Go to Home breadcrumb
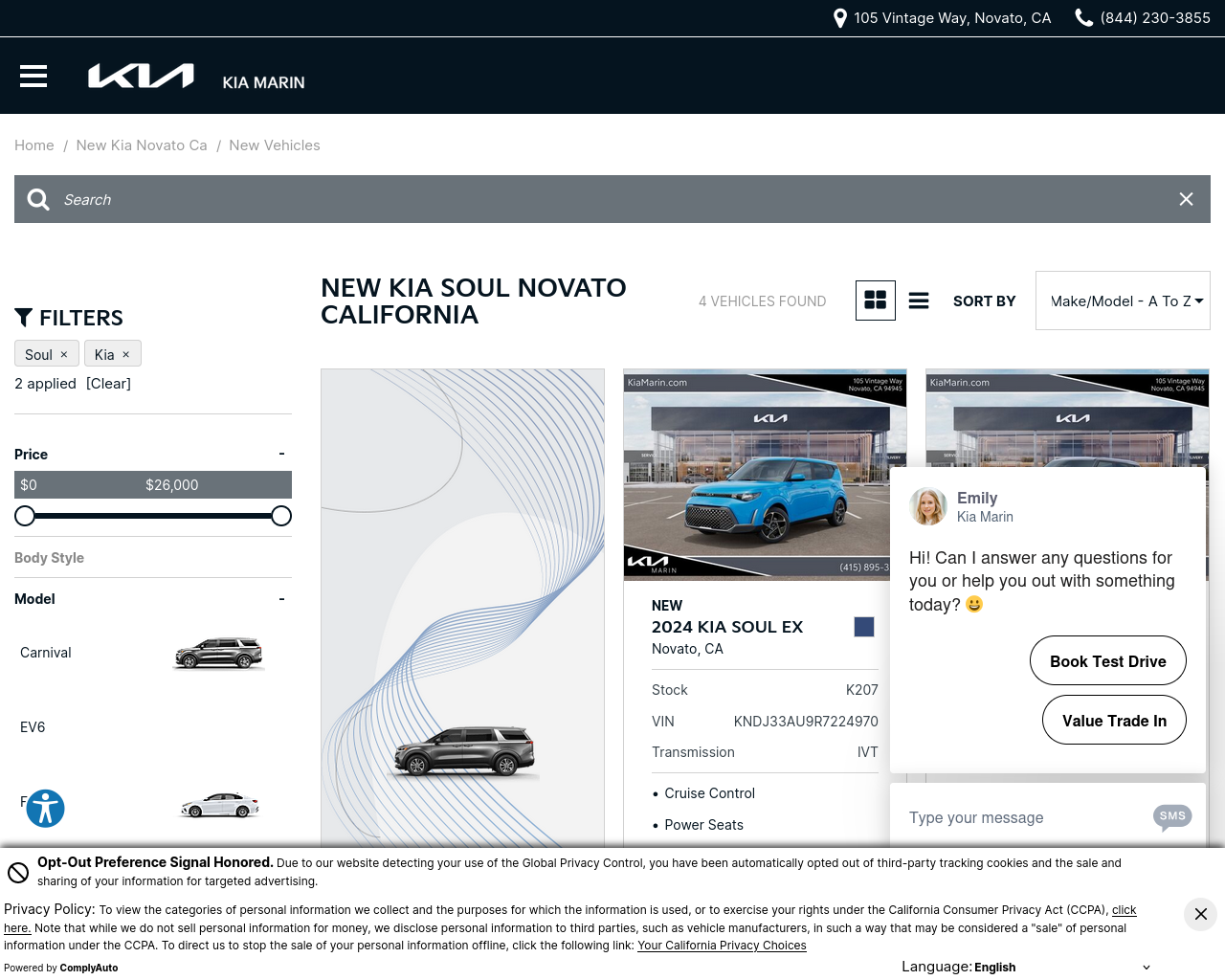The height and width of the screenshot is (980, 1225). coord(34,145)
